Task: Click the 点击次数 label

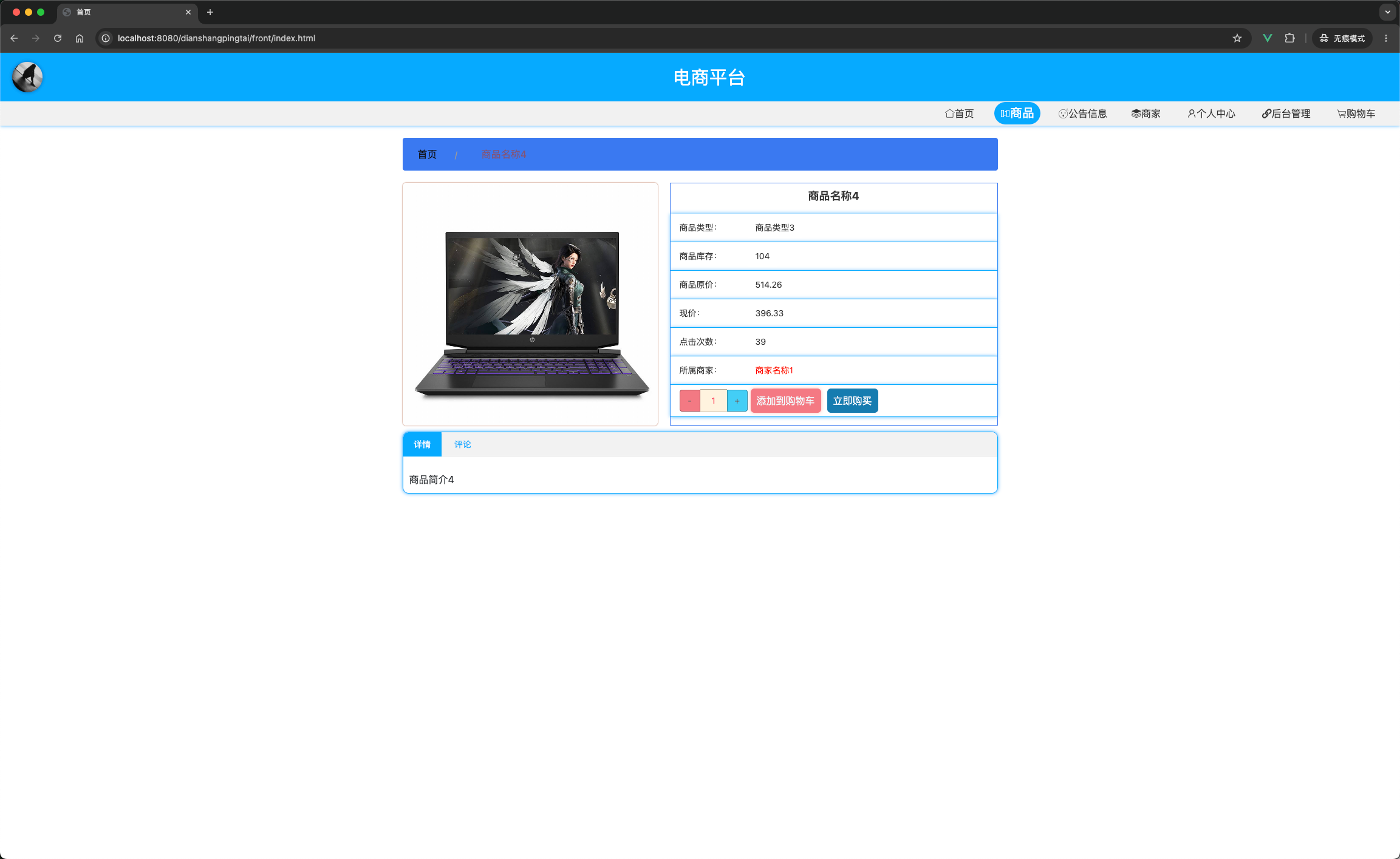Action: (697, 342)
